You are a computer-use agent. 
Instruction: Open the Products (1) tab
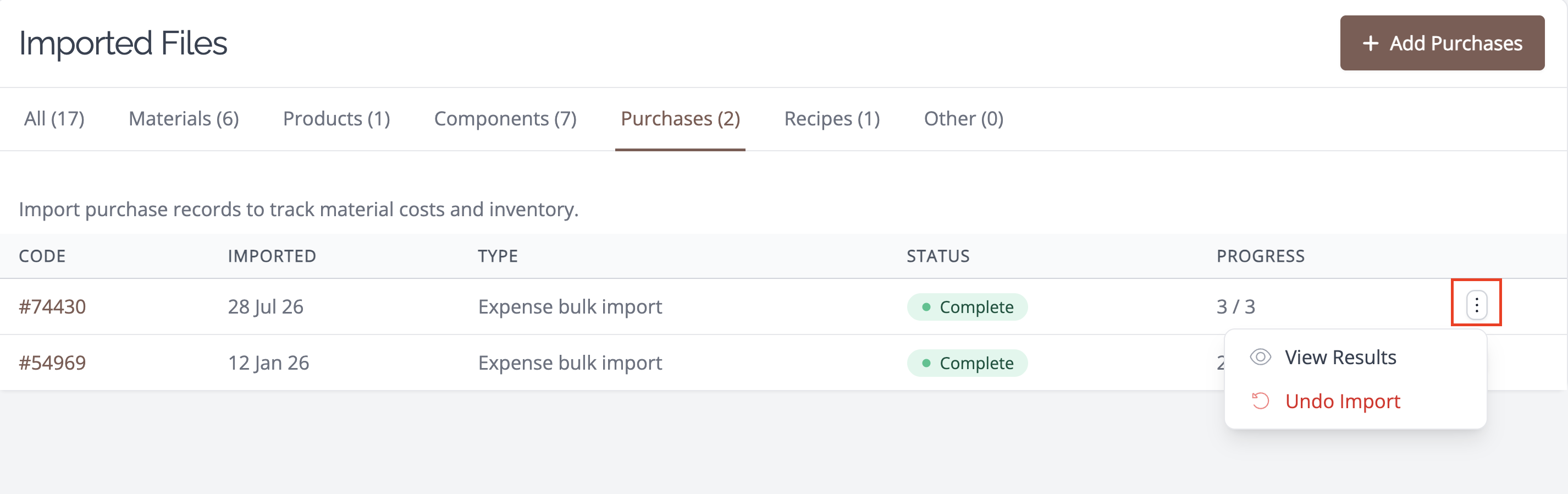click(336, 119)
